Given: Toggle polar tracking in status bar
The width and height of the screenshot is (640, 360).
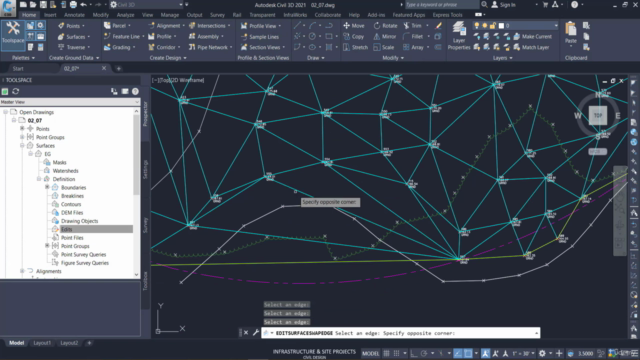Looking at the screenshot, I should (424, 353).
